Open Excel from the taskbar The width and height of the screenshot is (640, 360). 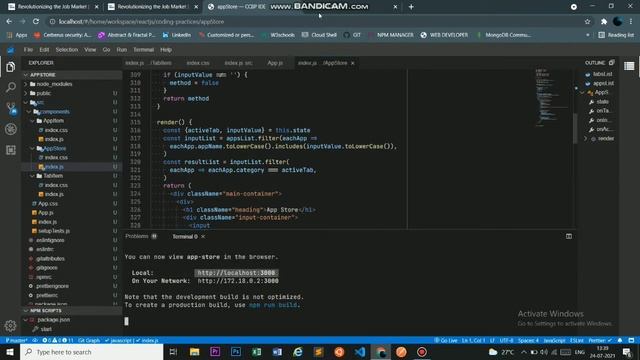(x=256, y=352)
